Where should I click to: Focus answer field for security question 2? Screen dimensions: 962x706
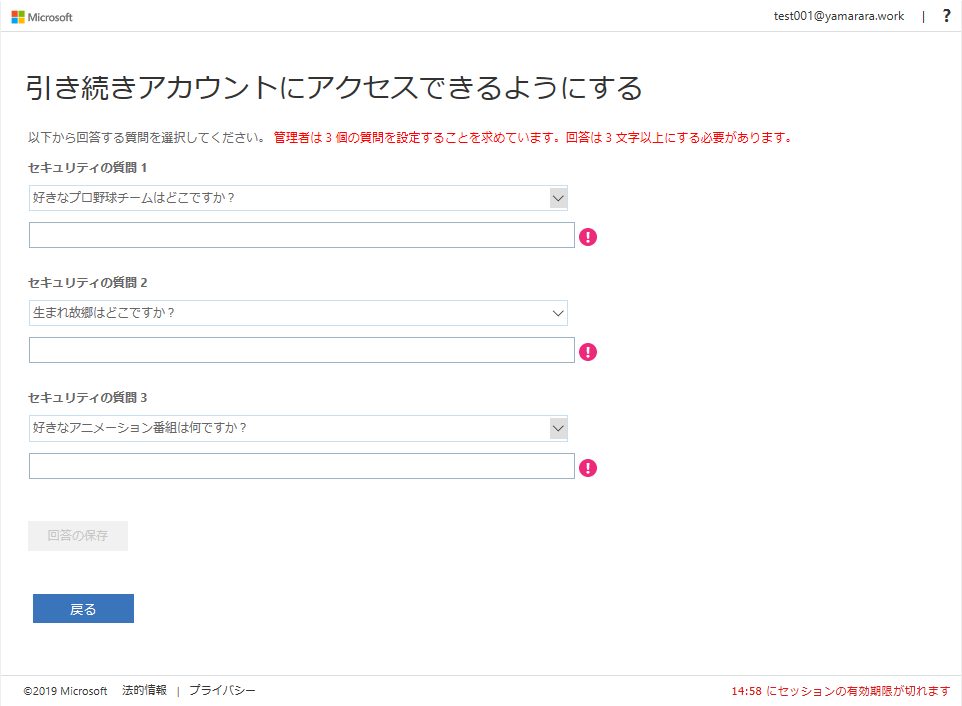tap(302, 350)
